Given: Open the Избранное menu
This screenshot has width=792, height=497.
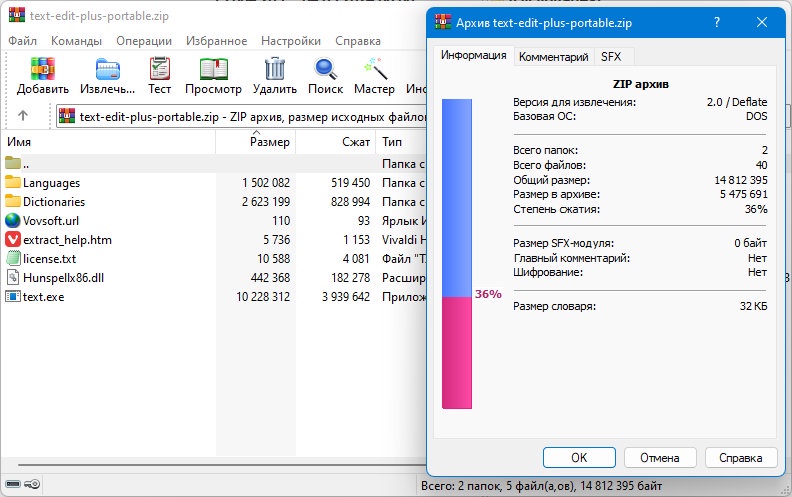Looking at the screenshot, I should point(216,40).
